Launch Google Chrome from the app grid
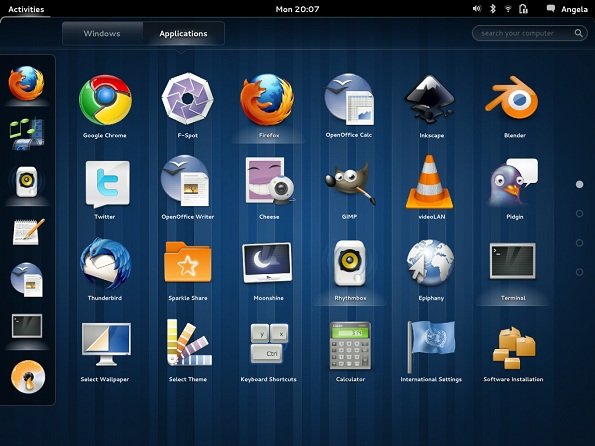The image size is (595, 446). [x=105, y=100]
